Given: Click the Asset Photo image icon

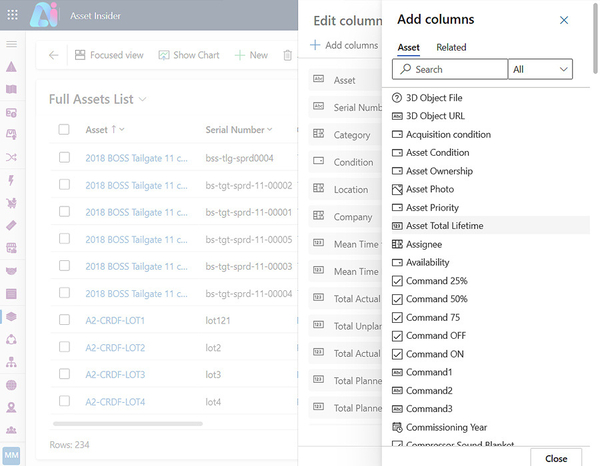Looking at the screenshot, I should 397,189.
